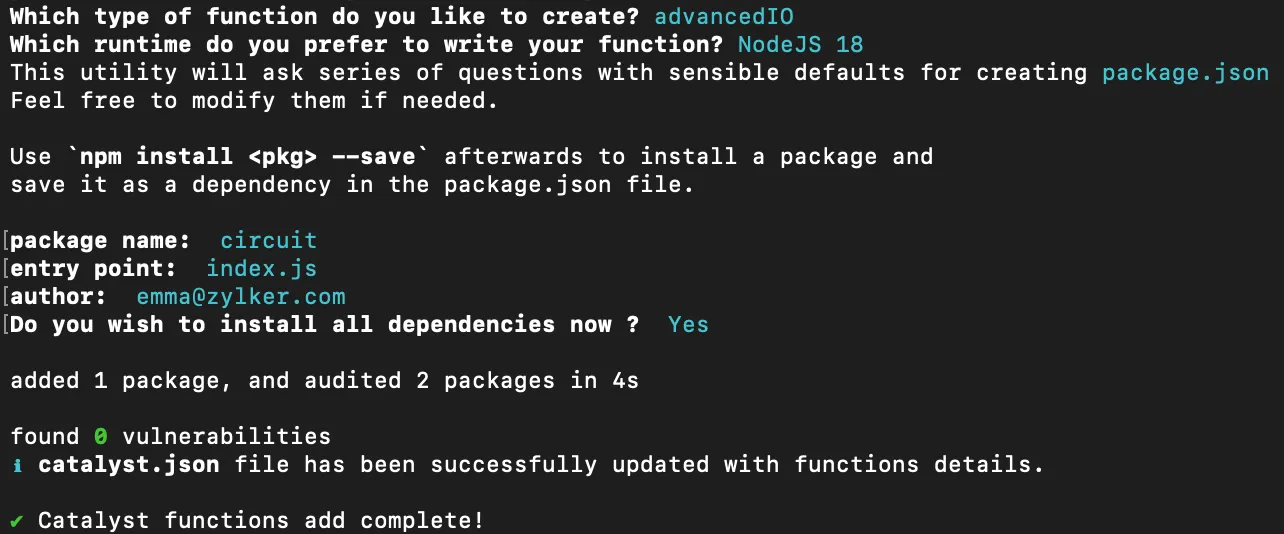Screen dimensions: 1284x534
Task: Click the blue info icon before catalyst.json
Action: click(x=17, y=465)
